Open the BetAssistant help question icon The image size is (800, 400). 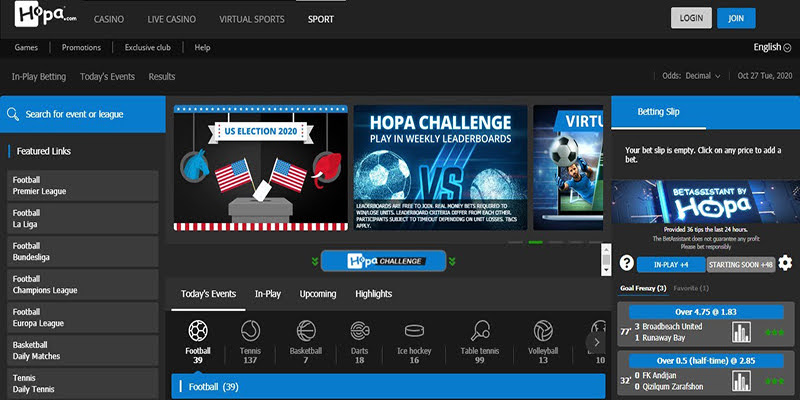click(627, 263)
